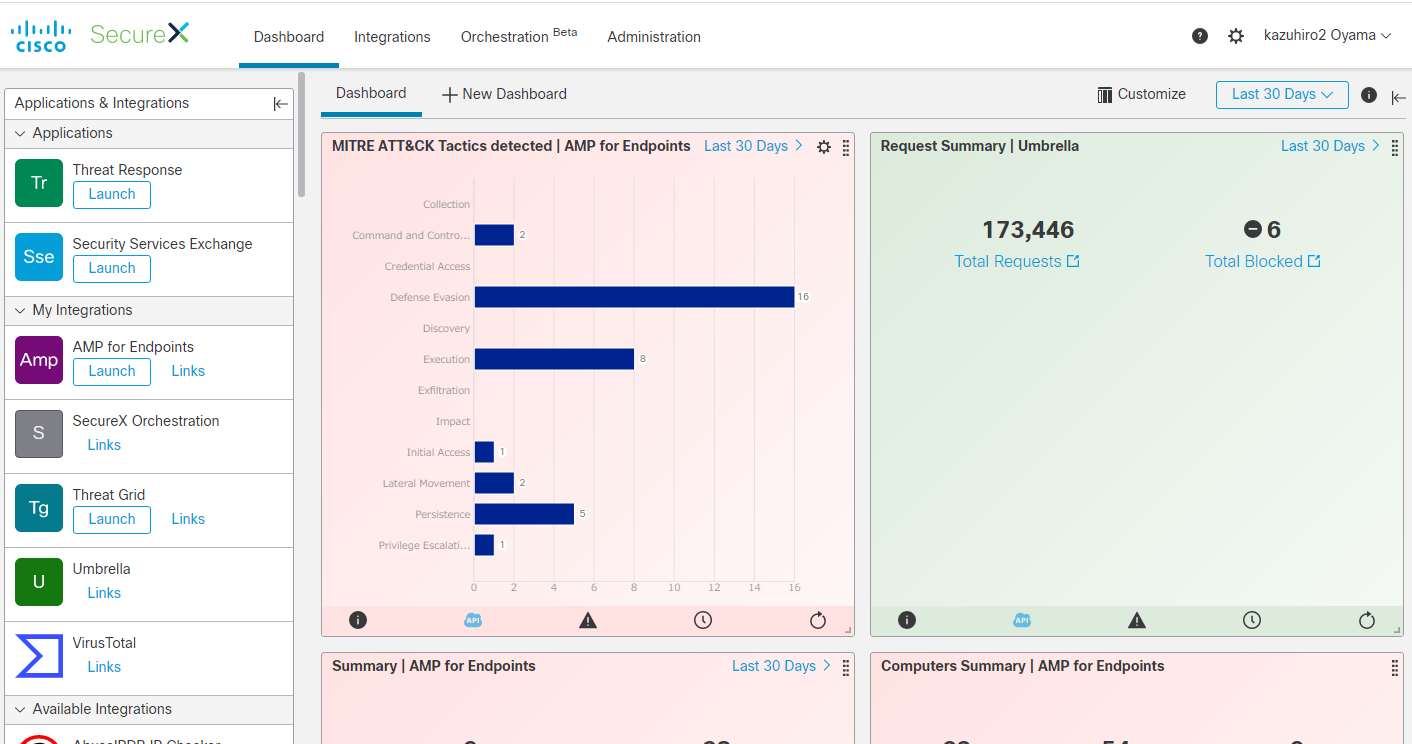
Task: Click warning triangle in Request Summary footer
Action: pyautogui.click(x=1137, y=620)
